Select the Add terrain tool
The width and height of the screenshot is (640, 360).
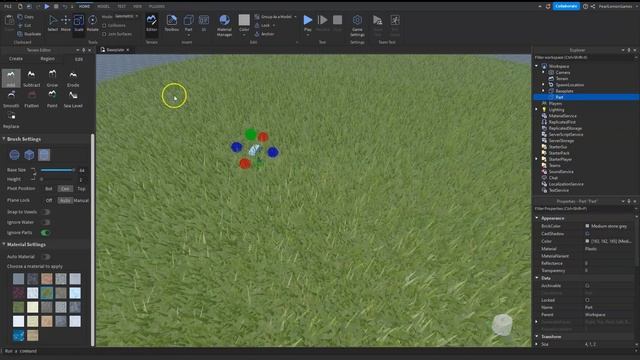(11, 78)
